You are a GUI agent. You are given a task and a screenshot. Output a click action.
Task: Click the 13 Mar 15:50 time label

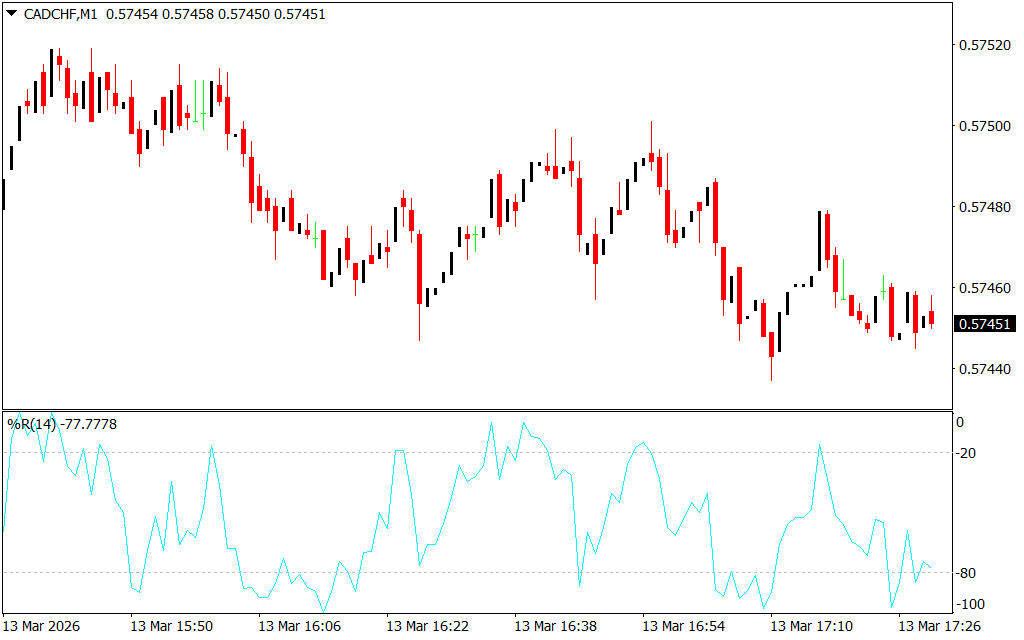coord(171,626)
